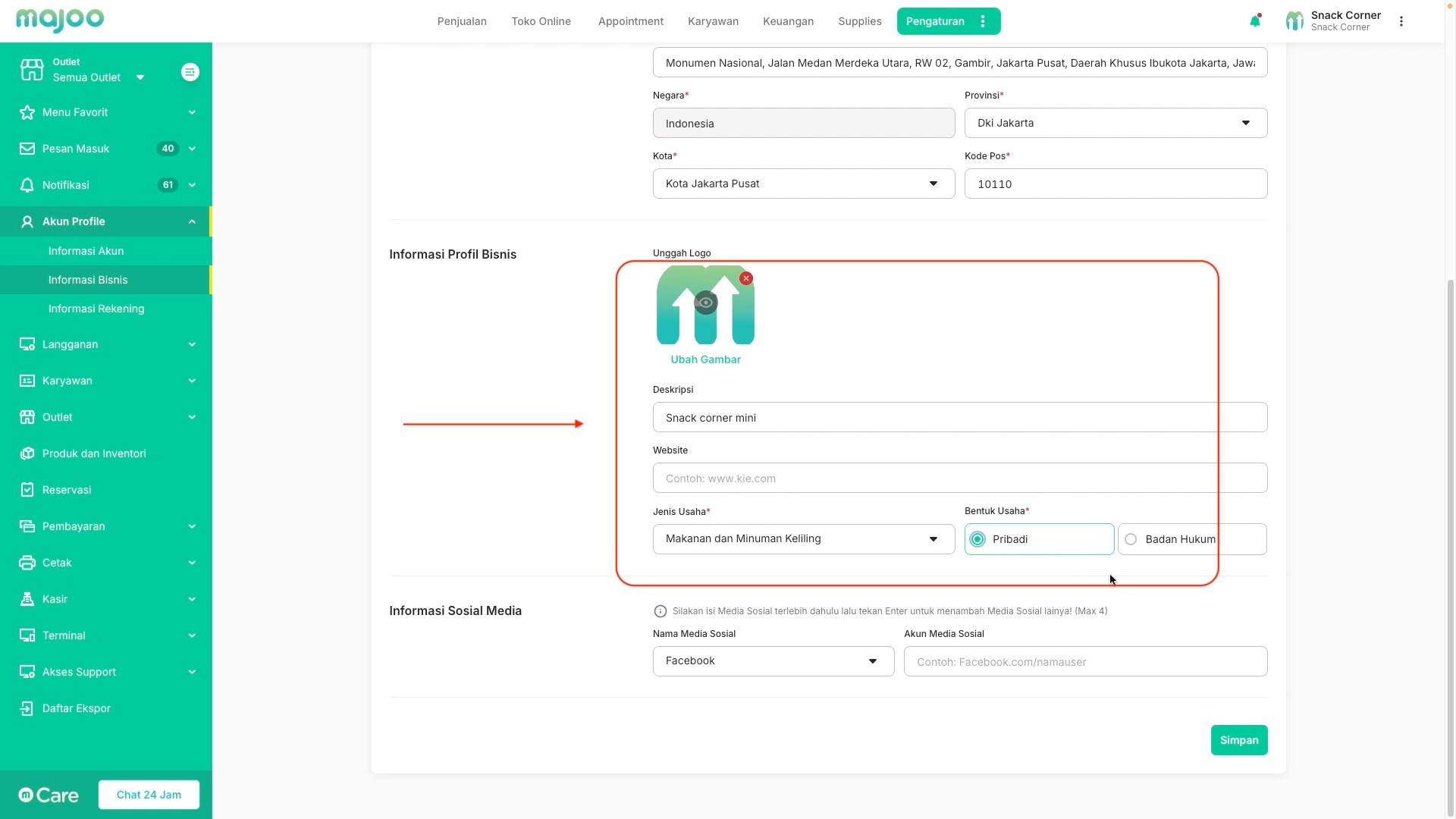Screen dimensions: 1456x819
Task: Click the notification bell icon
Action: click(1254, 21)
